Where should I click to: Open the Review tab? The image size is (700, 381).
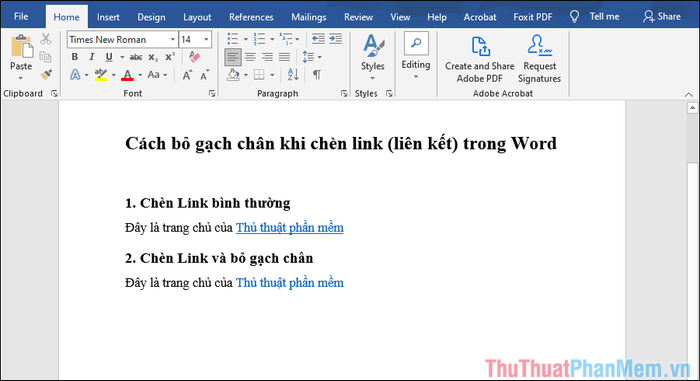coord(358,17)
